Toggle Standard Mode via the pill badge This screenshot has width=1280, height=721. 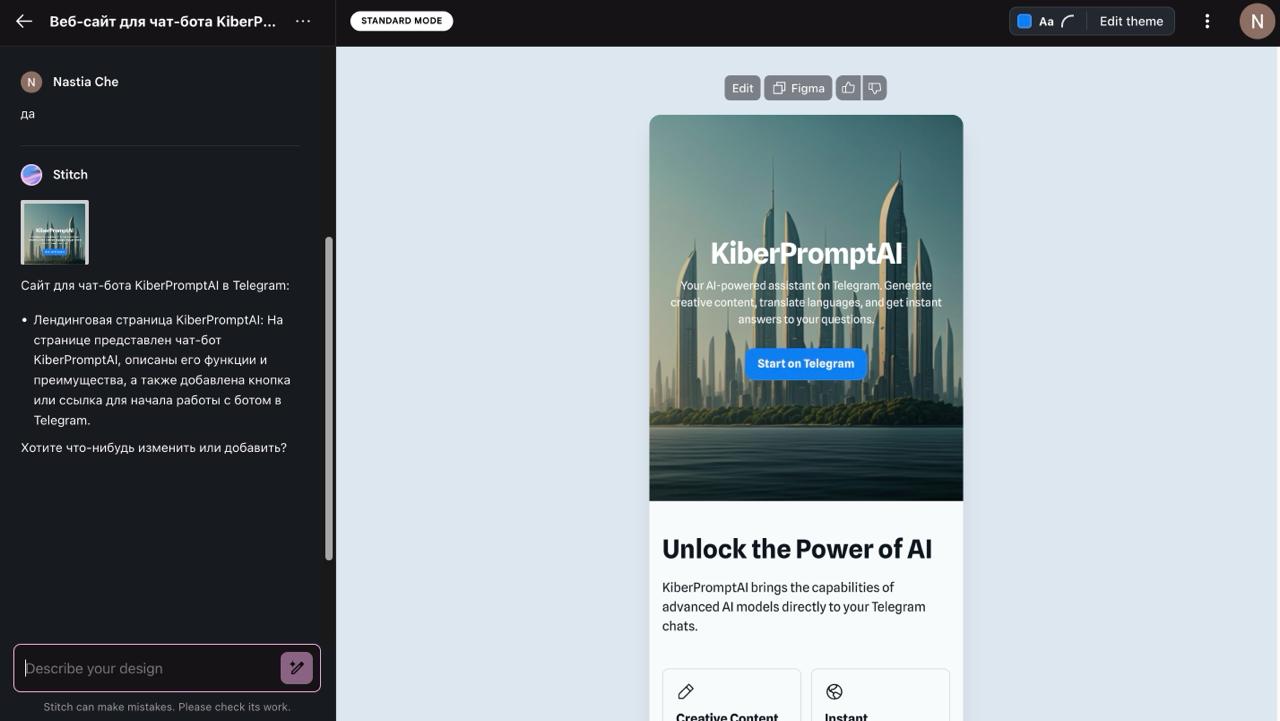coord(401,20)
